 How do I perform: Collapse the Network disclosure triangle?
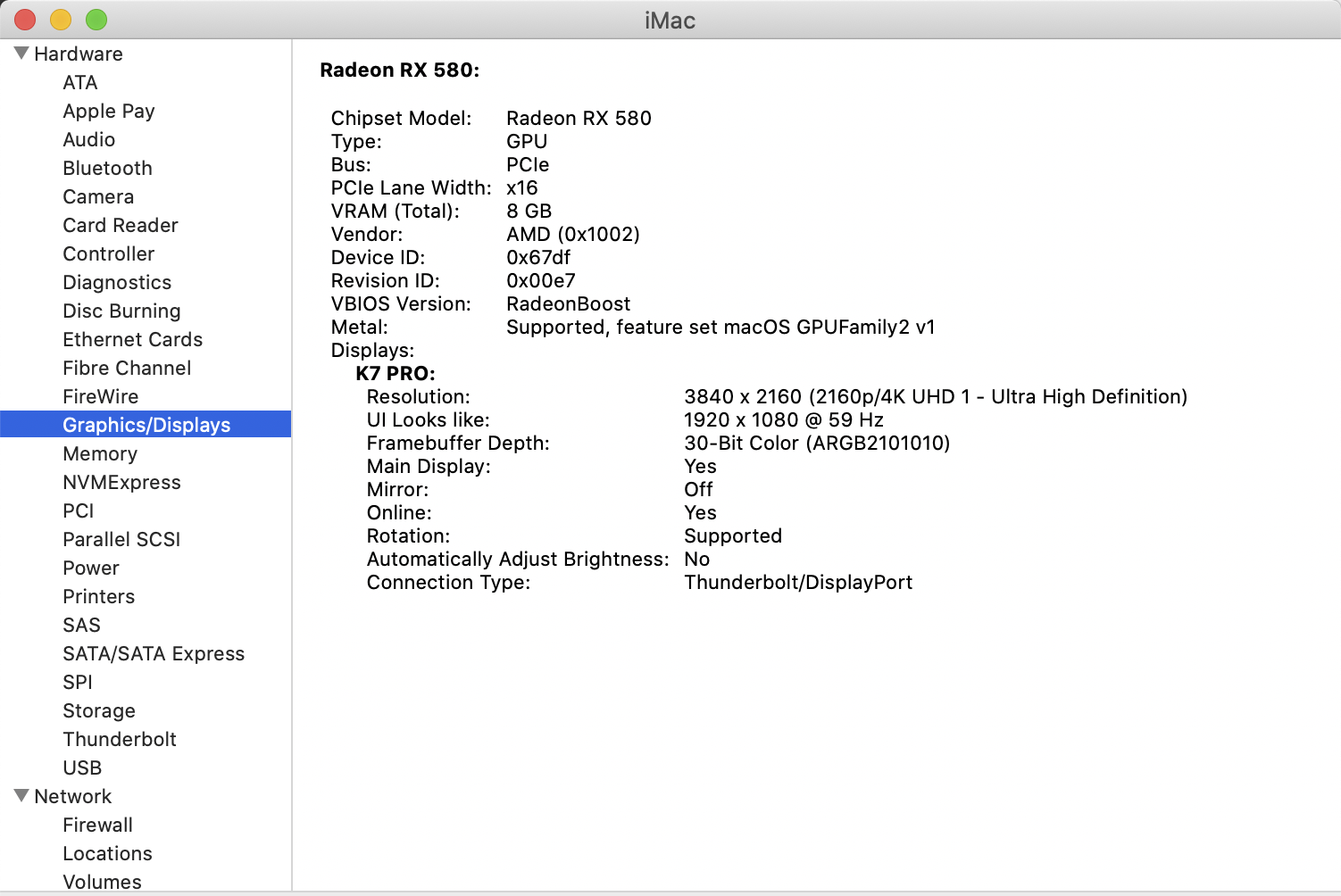click(x=22, y=795)
